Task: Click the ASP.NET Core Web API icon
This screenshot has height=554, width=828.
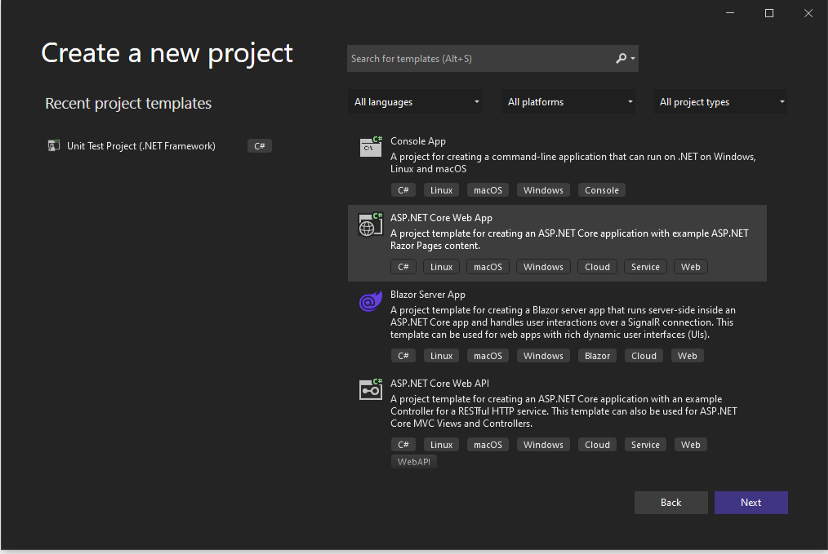Action: pos(370,390)
